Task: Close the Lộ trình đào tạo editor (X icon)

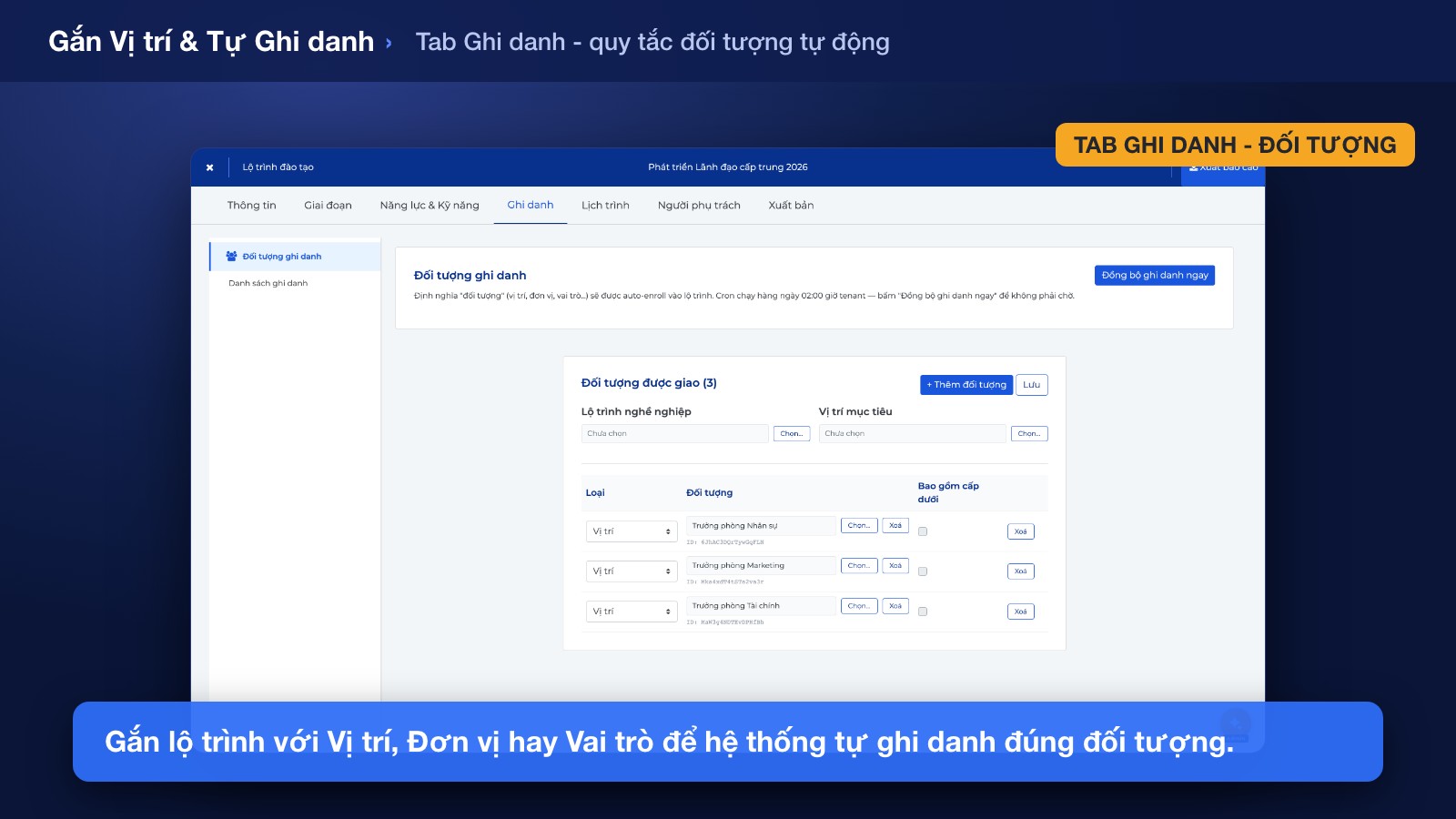Action: coord(209,167)
